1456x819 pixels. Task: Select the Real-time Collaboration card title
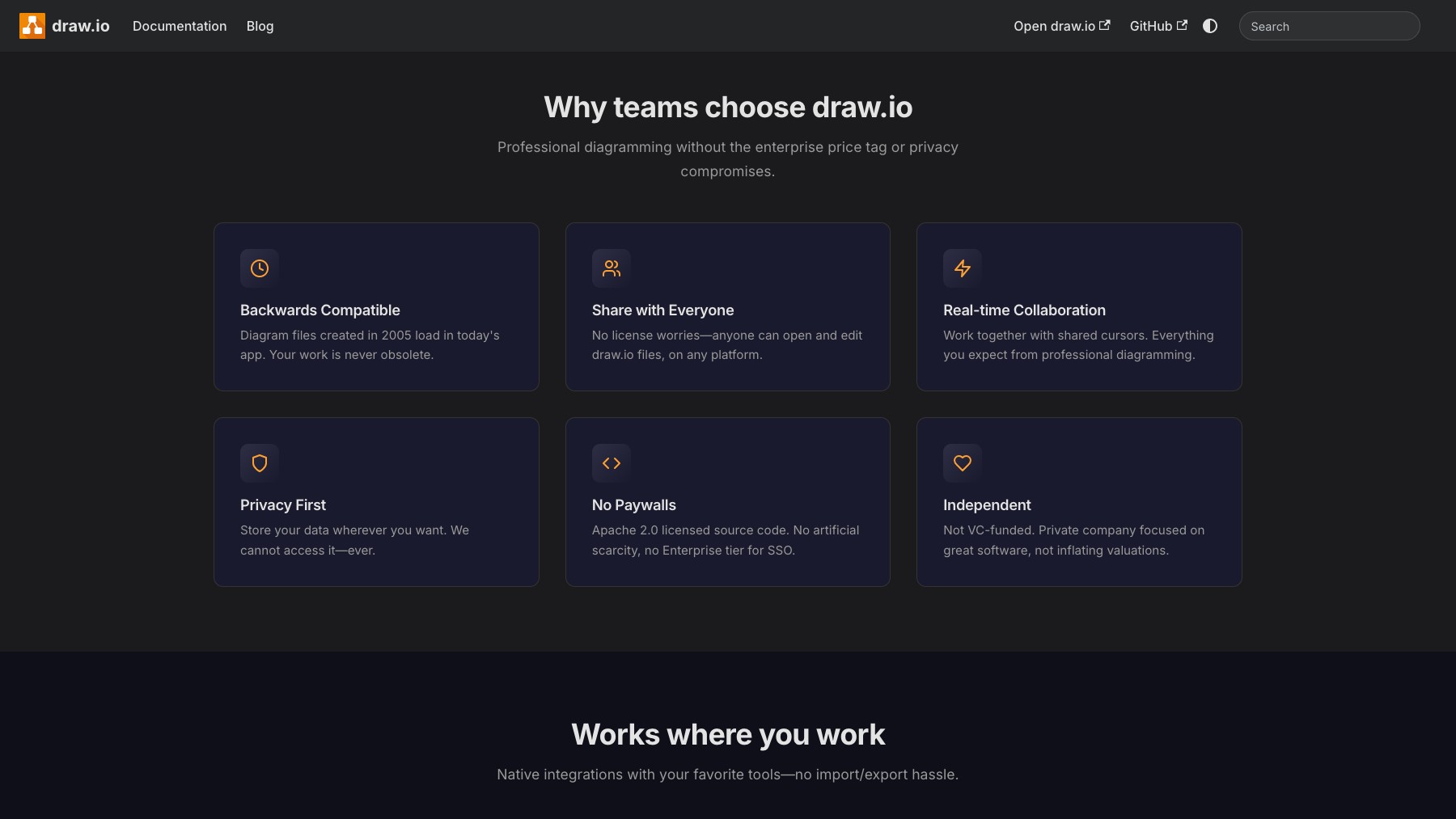(1024, 310)
